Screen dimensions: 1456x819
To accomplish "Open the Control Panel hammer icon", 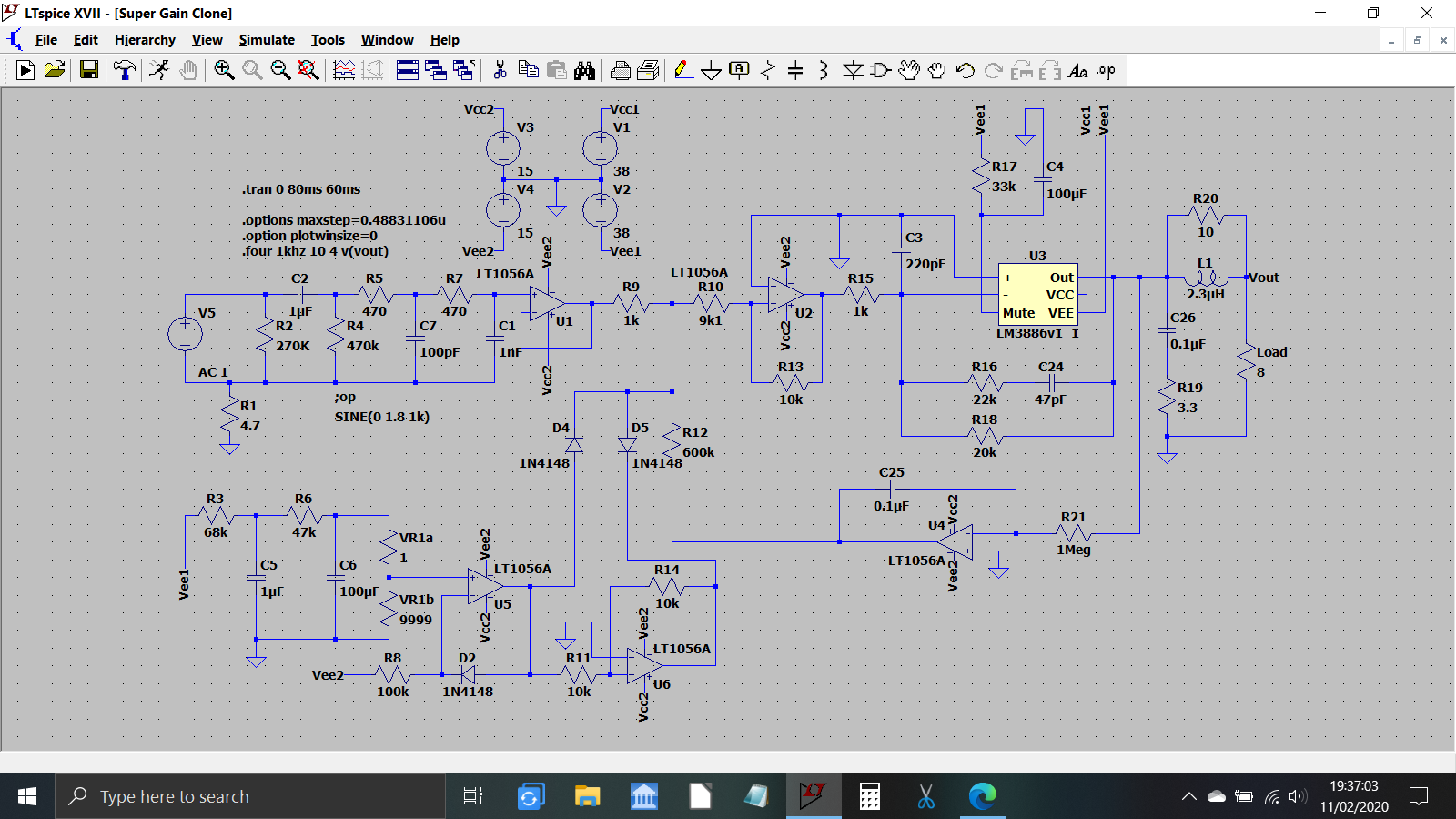I will coord(125,70).
